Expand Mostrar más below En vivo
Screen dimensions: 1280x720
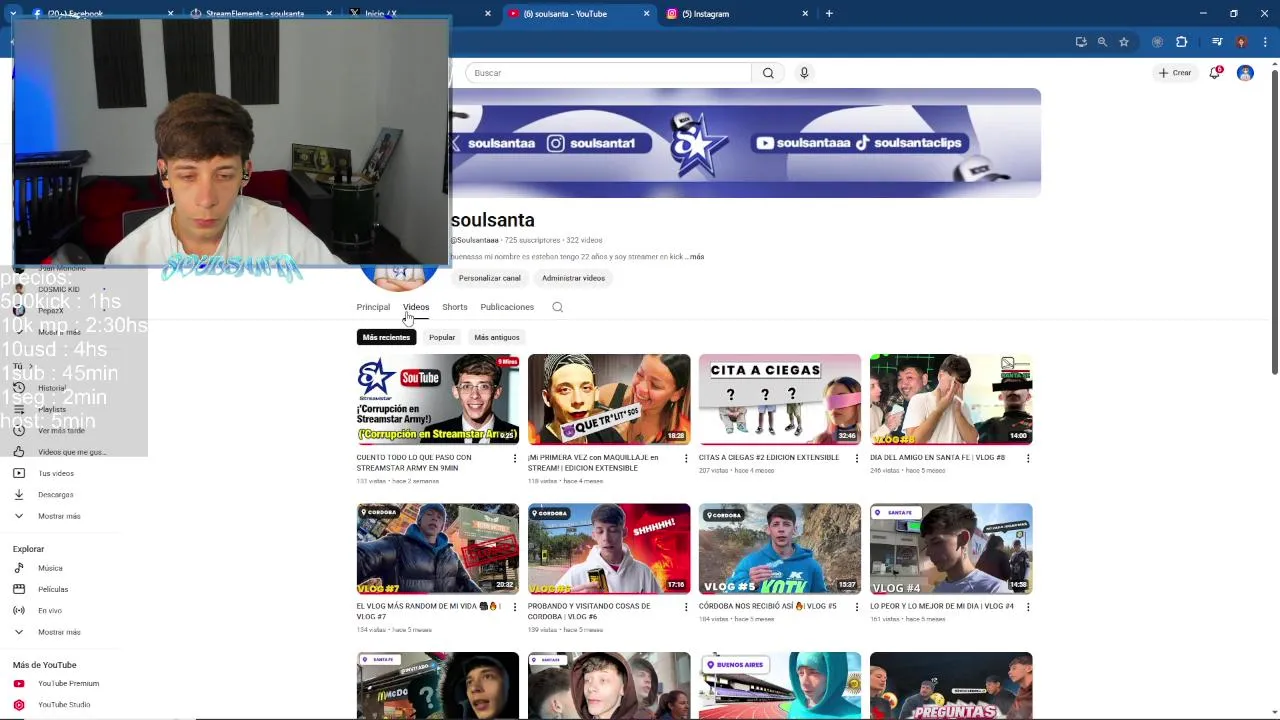[60, 632]
